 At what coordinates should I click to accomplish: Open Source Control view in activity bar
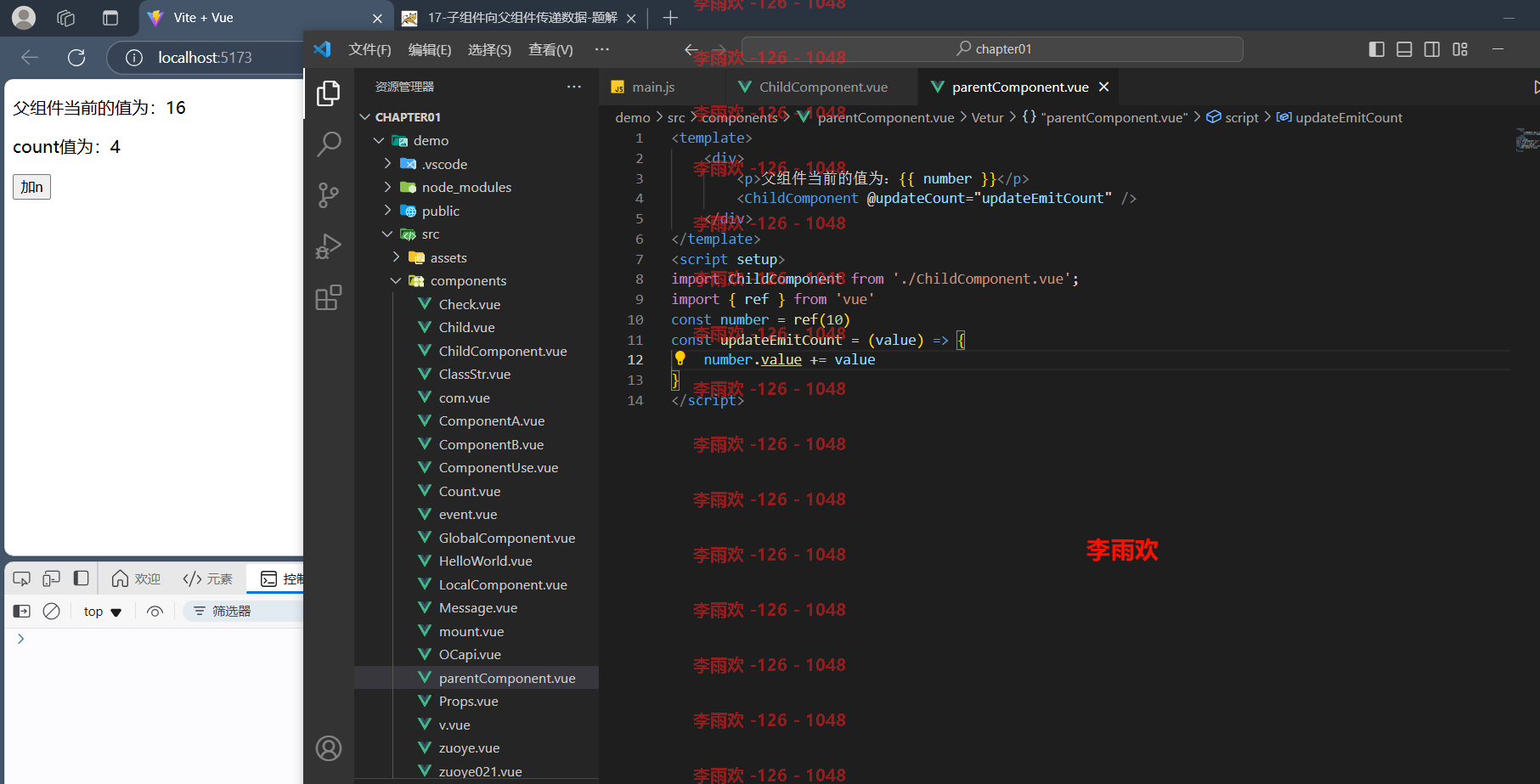pyautogui.click(x=329, y=195)
